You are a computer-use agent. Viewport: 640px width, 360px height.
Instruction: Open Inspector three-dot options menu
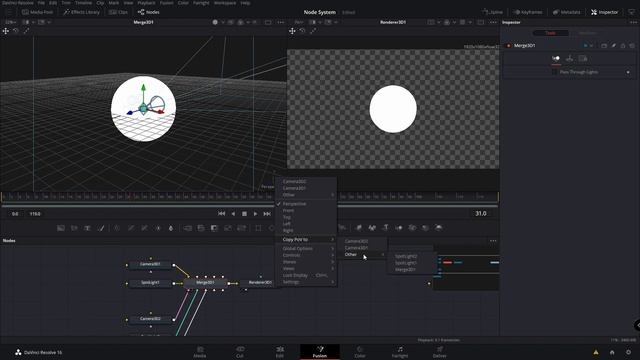click(633, 22)
